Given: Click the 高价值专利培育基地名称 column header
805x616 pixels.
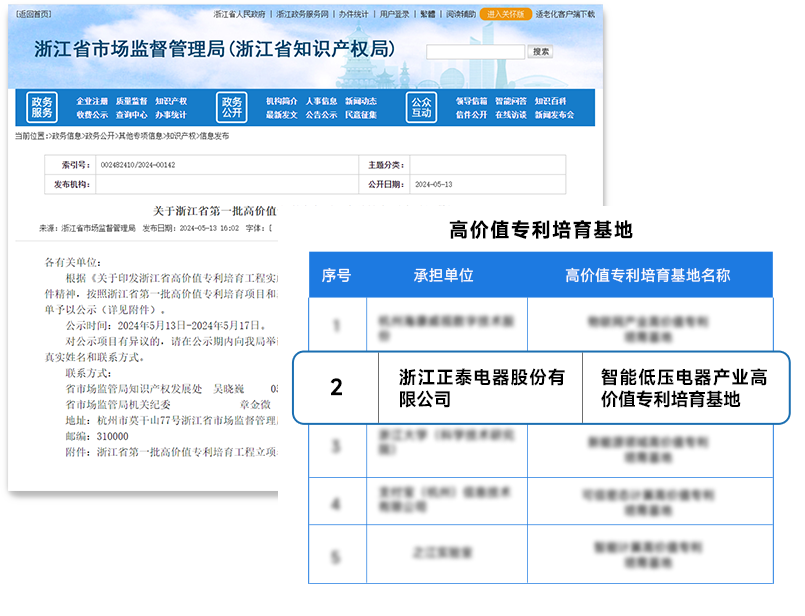Looking at the screenshot, I should coord(647,276).
